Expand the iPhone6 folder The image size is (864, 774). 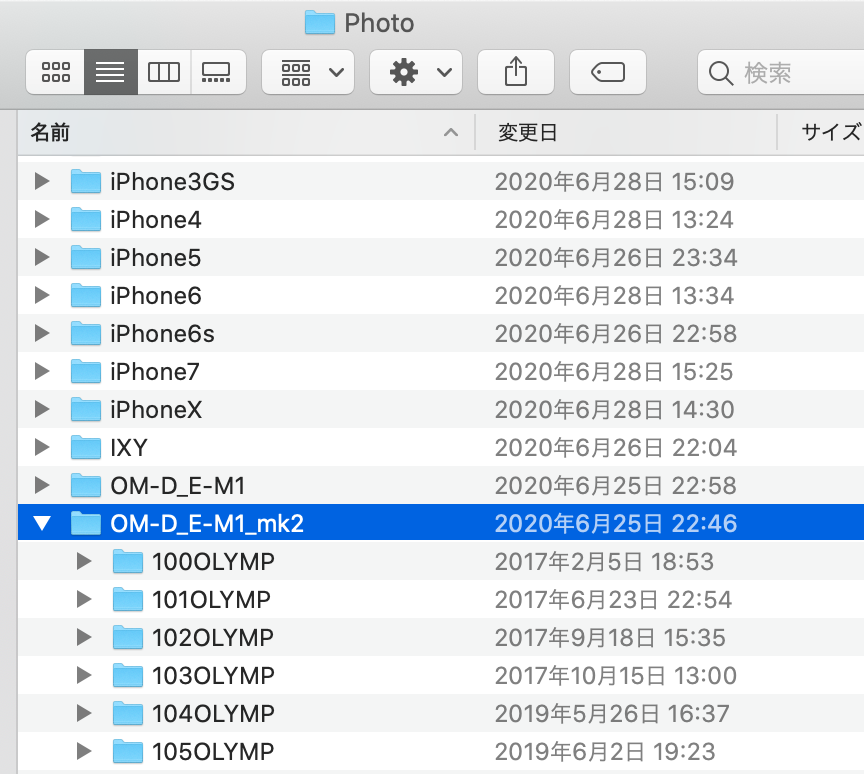pos(42,295)
